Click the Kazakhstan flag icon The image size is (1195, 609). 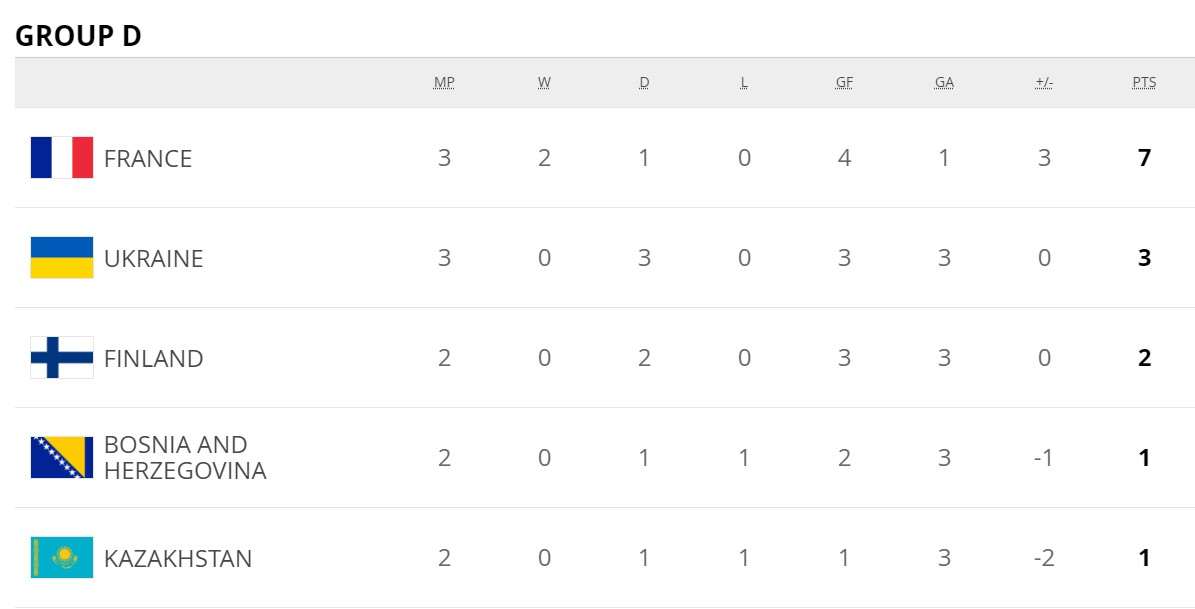[62, 558]
